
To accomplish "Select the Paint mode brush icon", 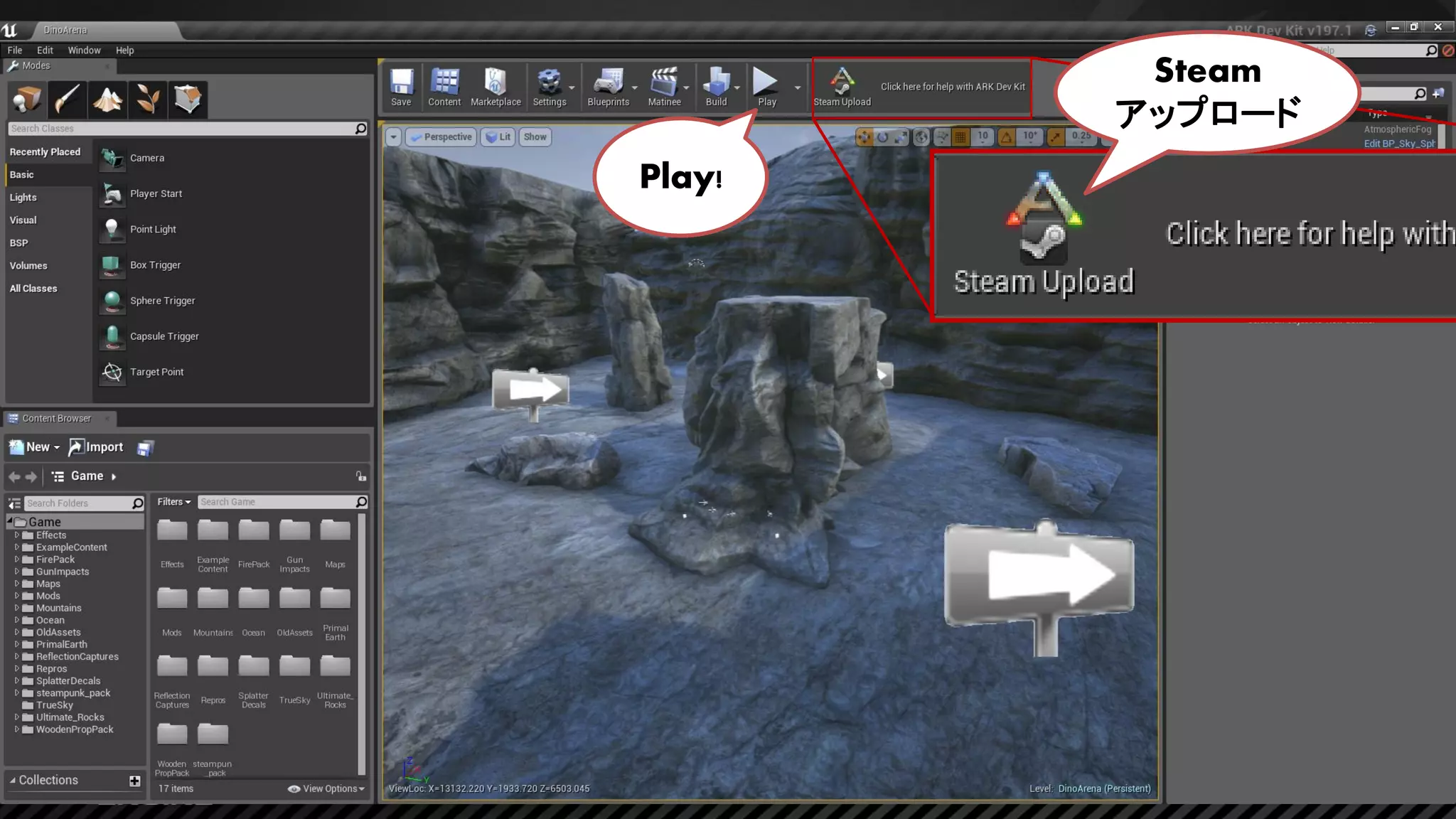I will pos(67,99).
